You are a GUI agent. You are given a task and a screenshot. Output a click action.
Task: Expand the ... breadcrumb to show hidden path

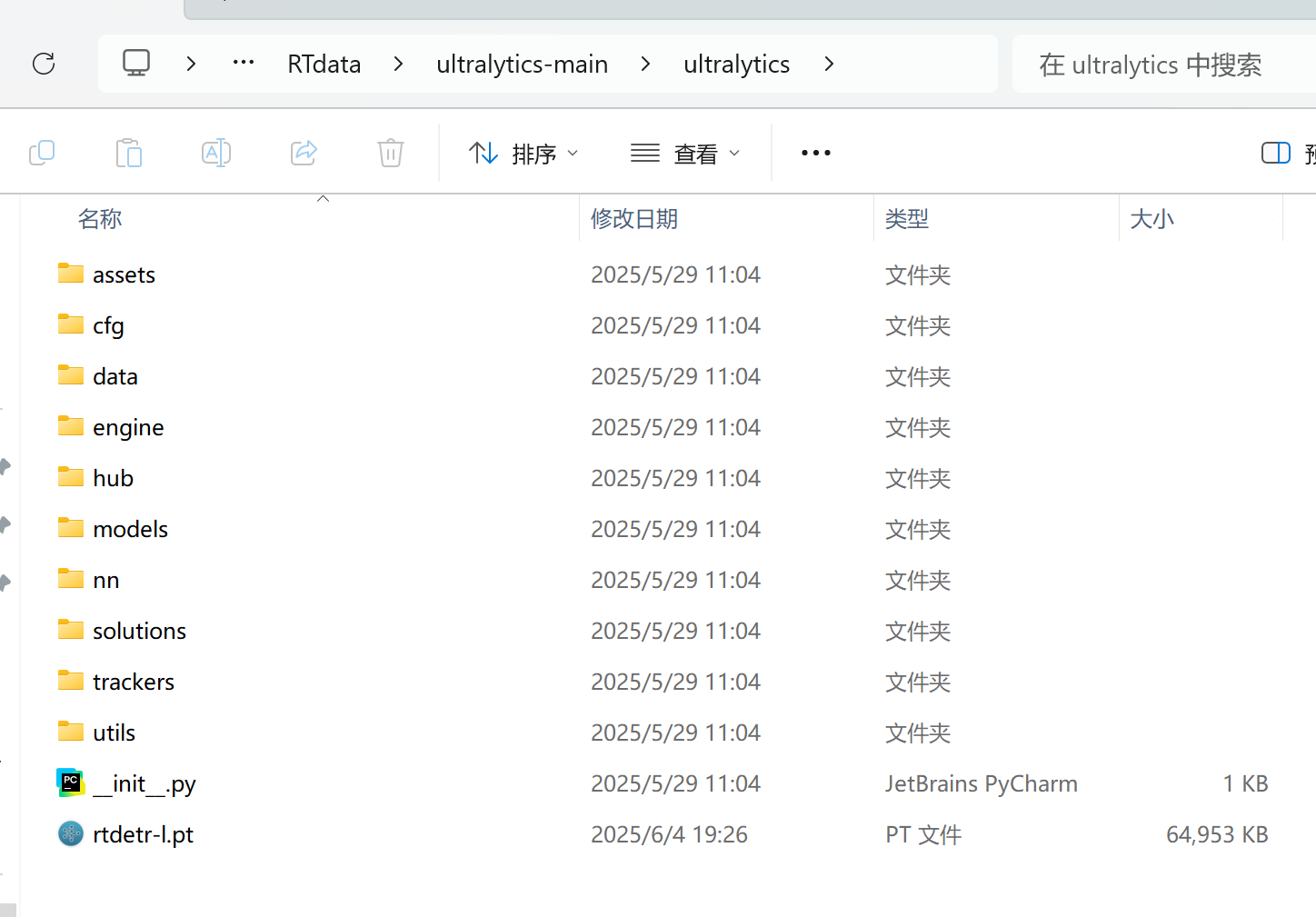click(243, 63)
